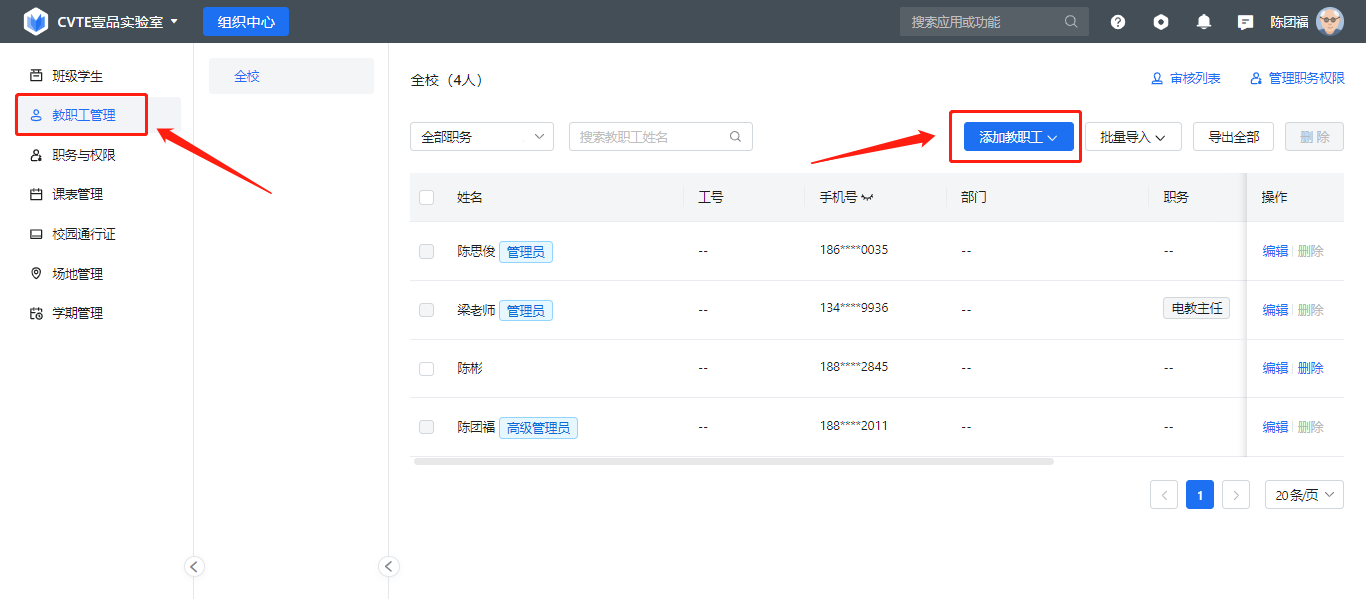Click the 管理职务权限 person icon
The height and width of the screenshot is (599, 1366).
pos(1256,78)
